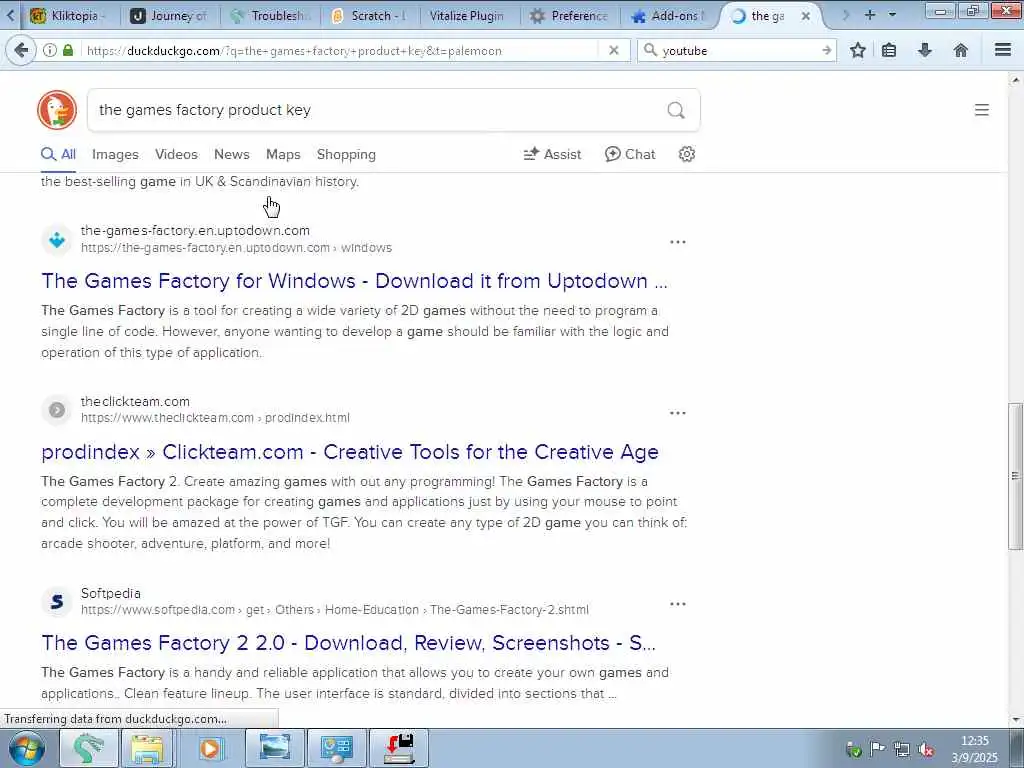Click the scrollbar down arrow
Image resolution: width=1024 pixels, height=768 pixels.
1016,720
